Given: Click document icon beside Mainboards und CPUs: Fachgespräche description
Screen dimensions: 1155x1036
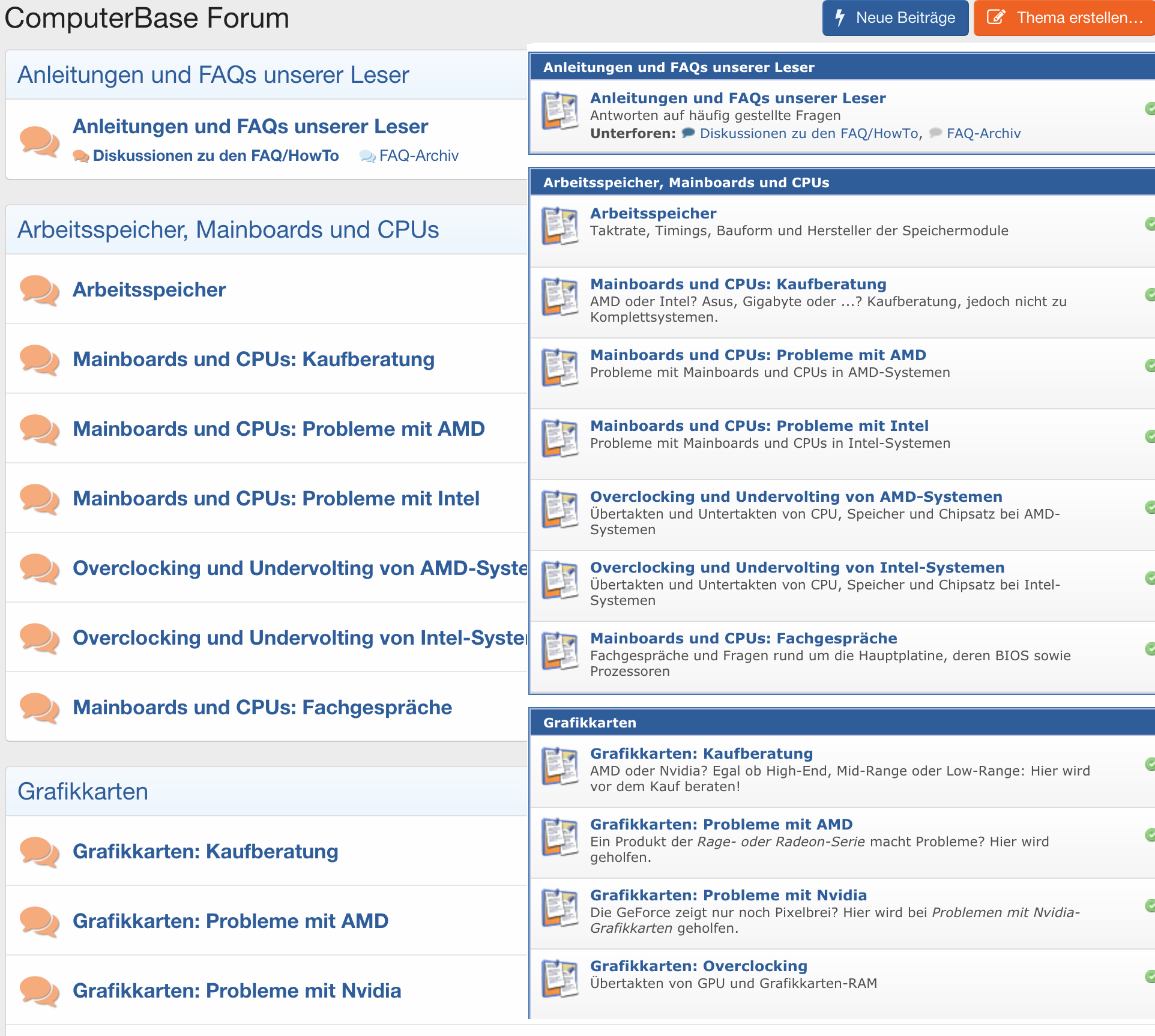Looking at the screenshot, I should (x=559, y=651).
